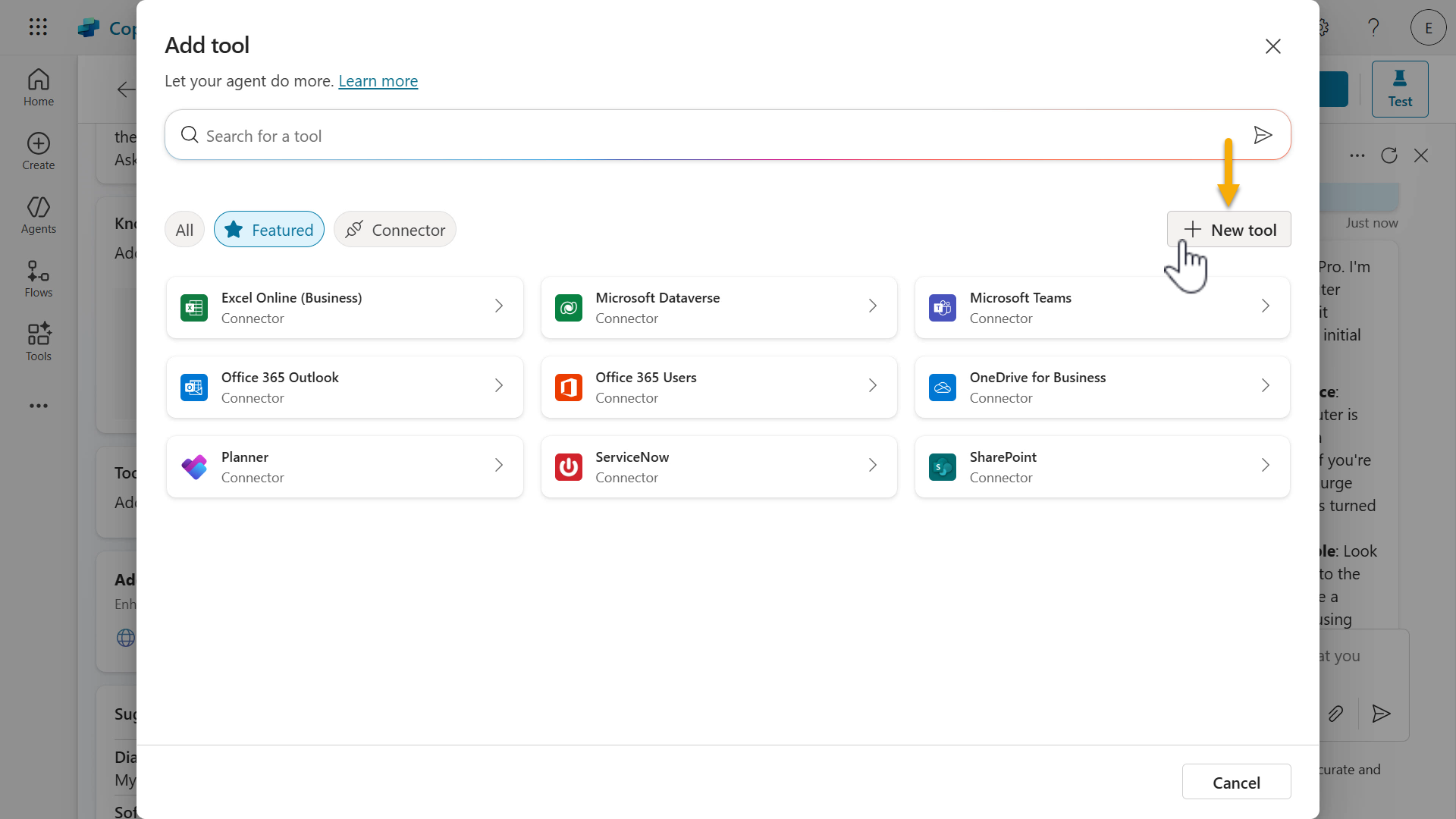Image resolution: width=1456 pixels, height=819 pixels.
Task: Open test pane more options ellipsis
Action: [x=1357, y=155]
